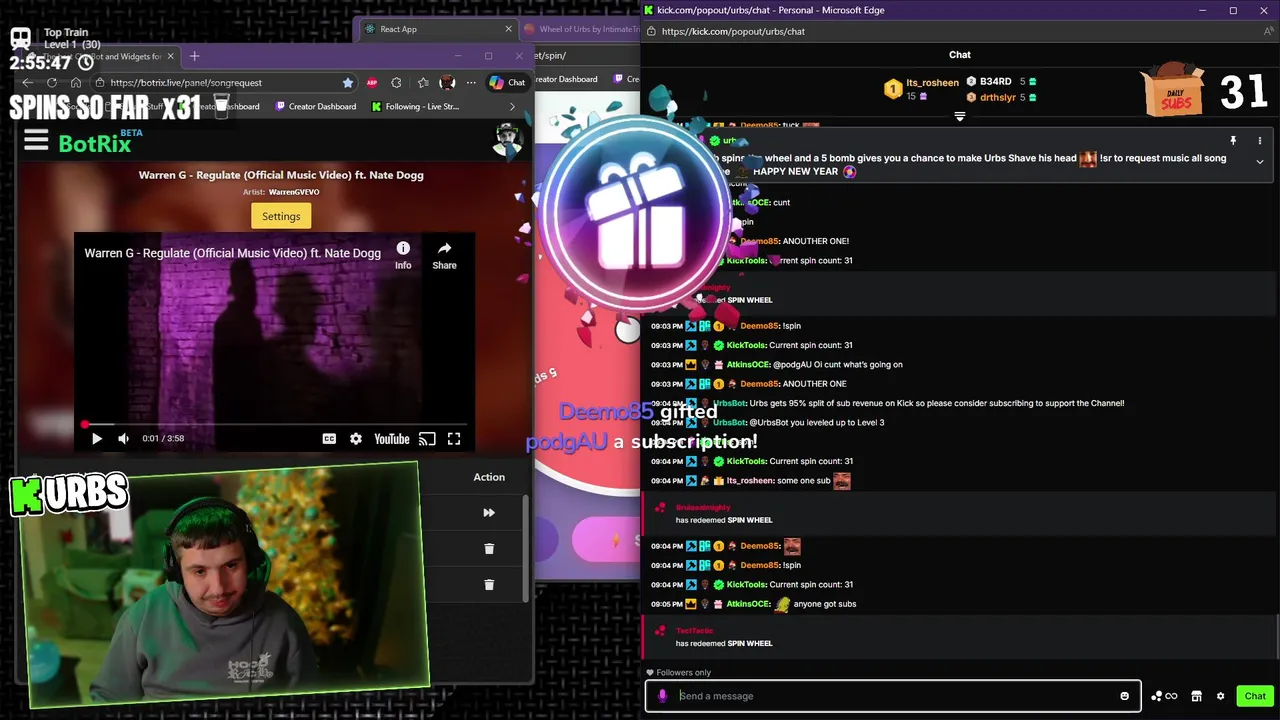Open a new browser tab
This screenshot has height=720, width=1280.
coord(194,56)
